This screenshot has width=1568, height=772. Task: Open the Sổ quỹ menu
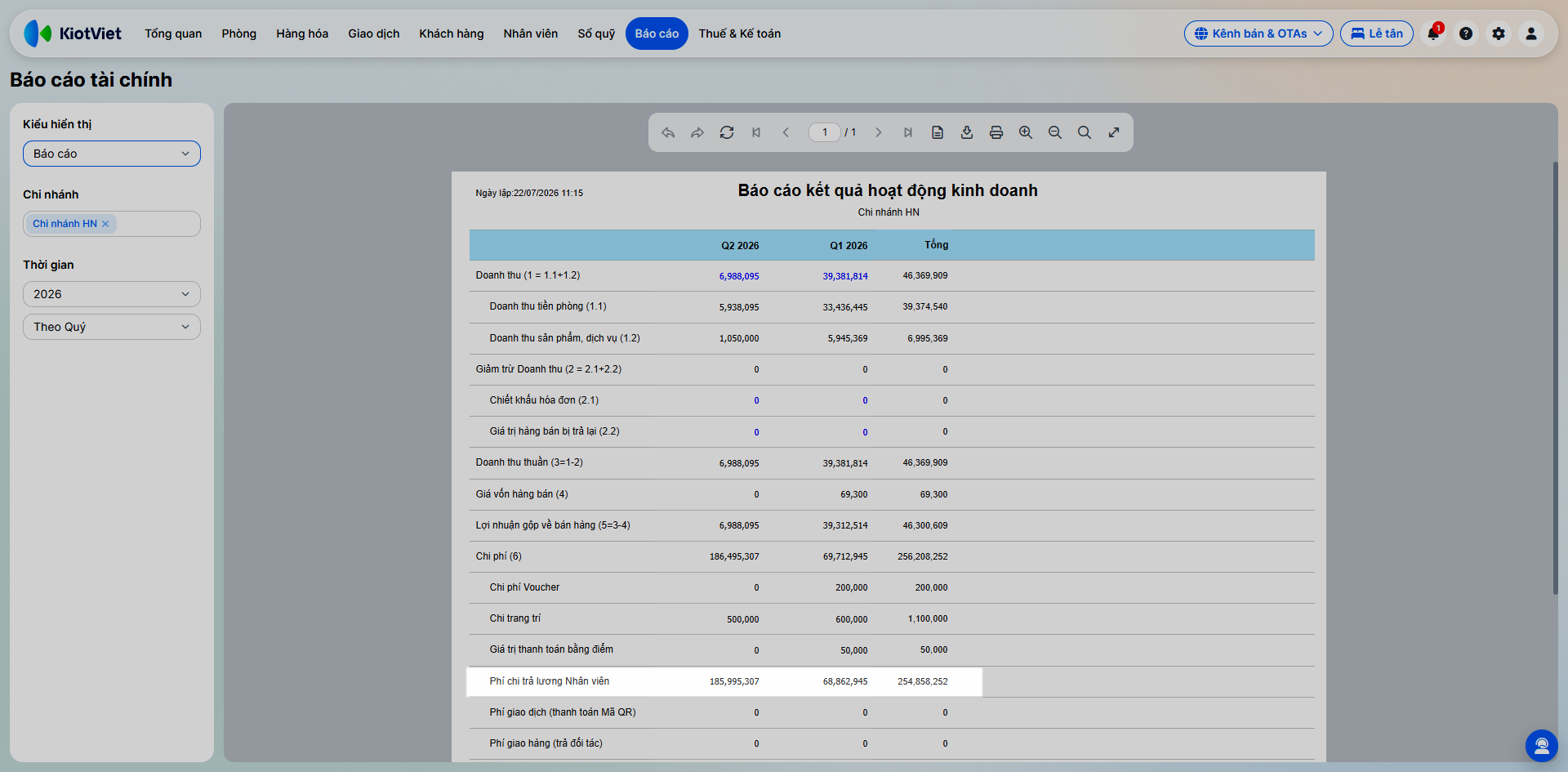[x=596, y=33]
